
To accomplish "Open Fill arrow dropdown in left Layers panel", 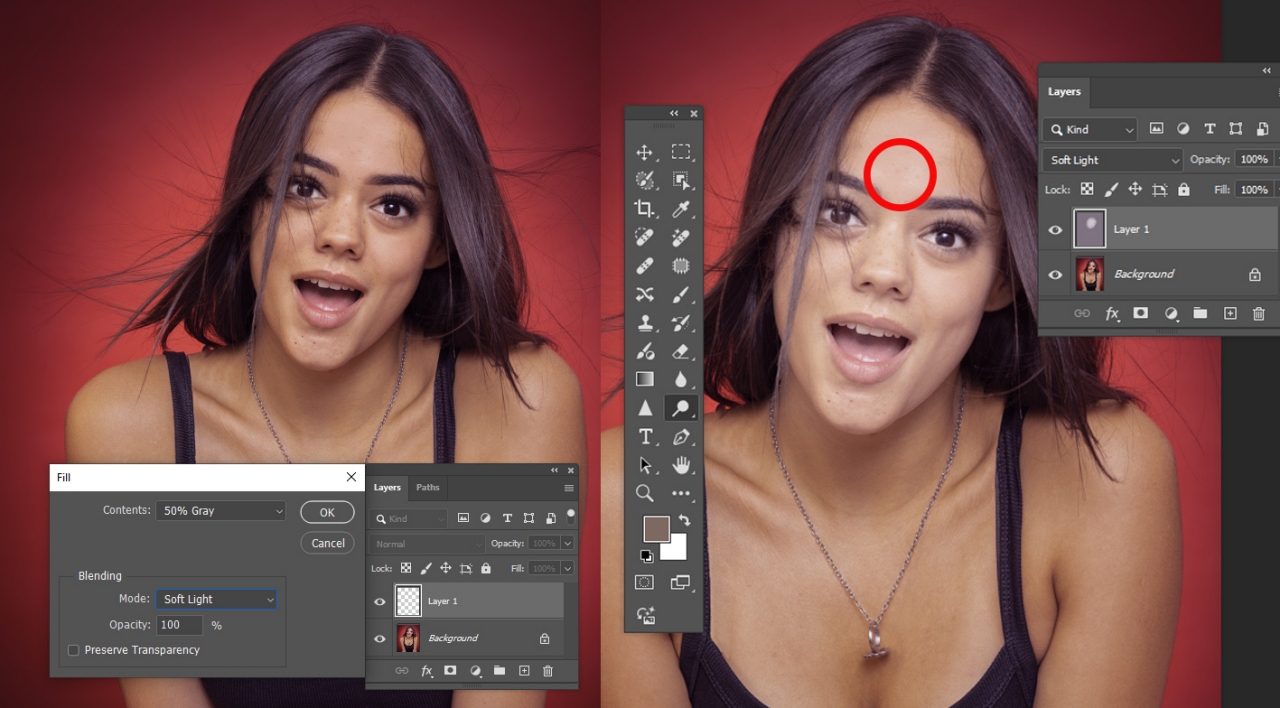I will click(567, 569).
